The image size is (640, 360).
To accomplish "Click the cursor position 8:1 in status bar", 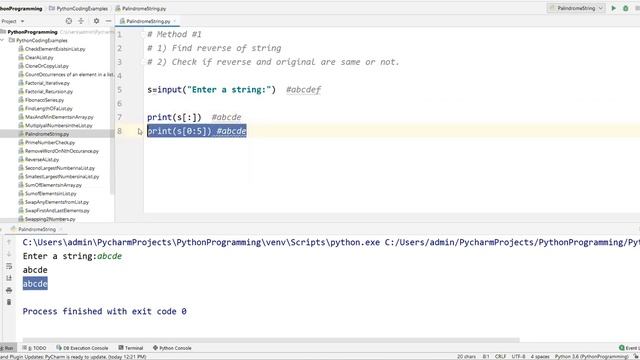I will (x=486, y=356).
